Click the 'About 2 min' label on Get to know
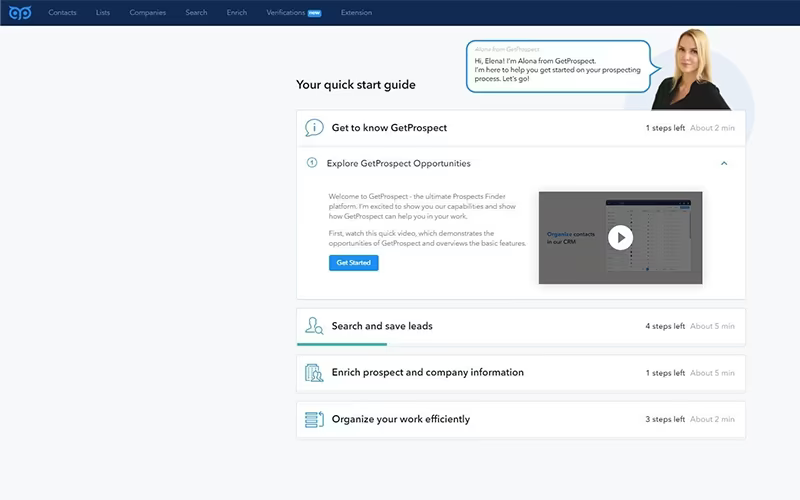 tap(712, 128)
